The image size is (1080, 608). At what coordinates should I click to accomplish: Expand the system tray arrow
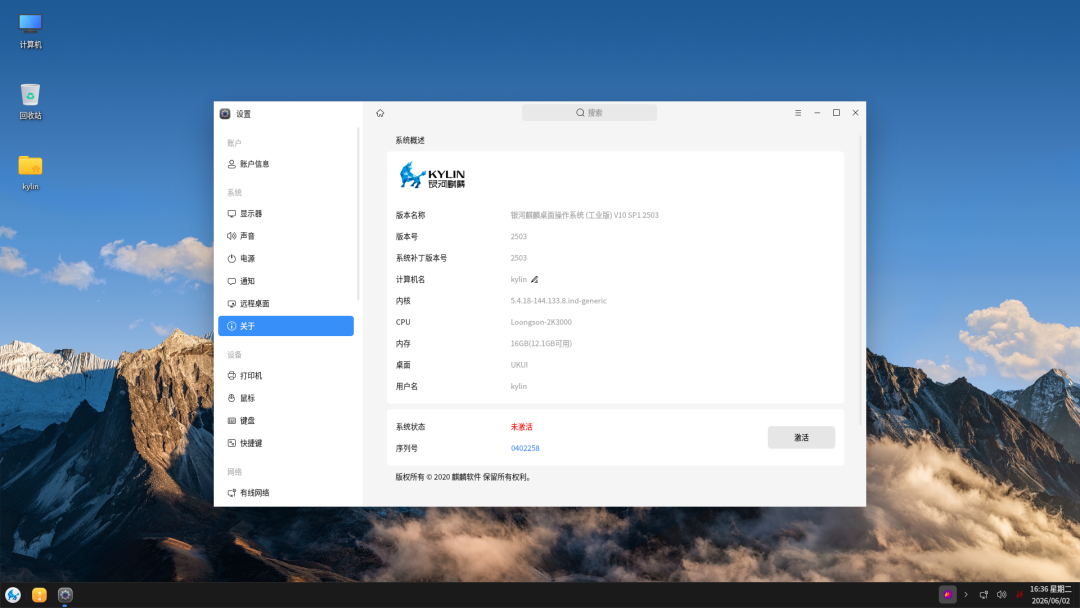[966, 595]
